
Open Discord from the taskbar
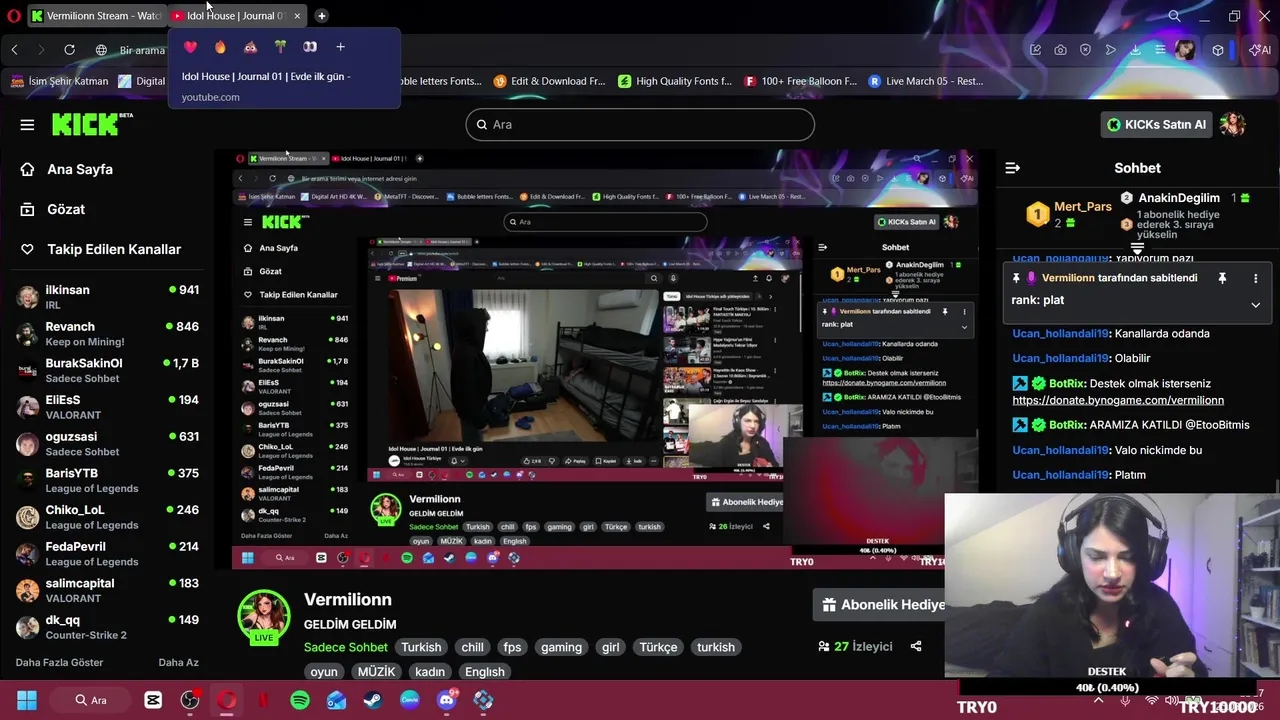click(446, 700)
